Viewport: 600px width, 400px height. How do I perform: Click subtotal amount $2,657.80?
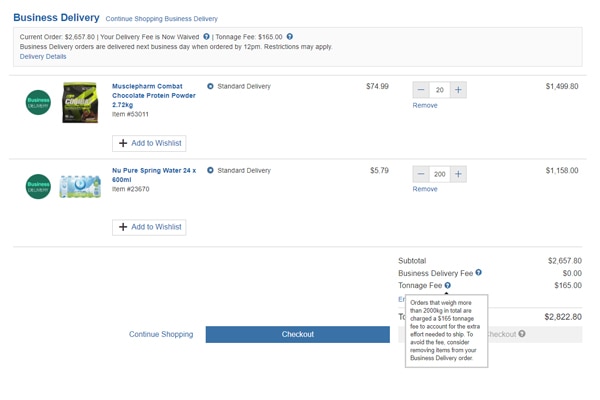coord(565,261)
